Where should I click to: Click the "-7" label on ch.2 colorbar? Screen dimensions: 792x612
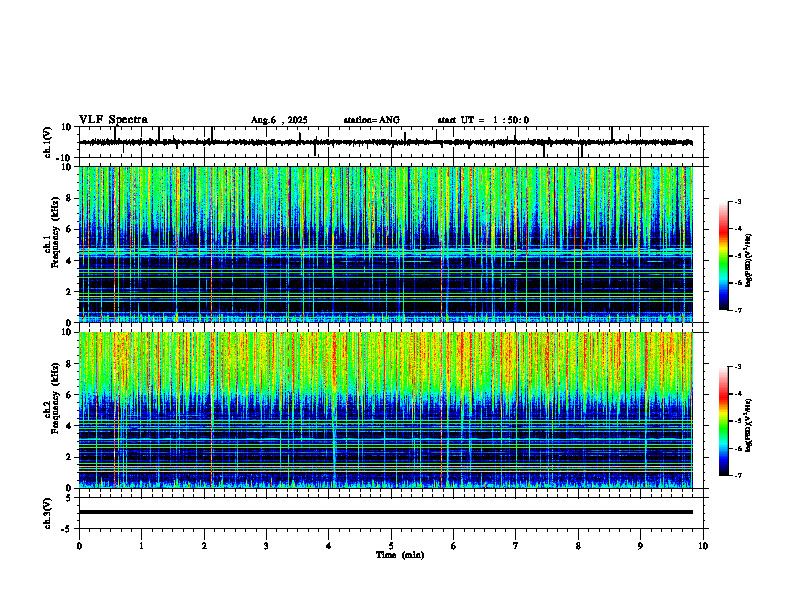[x=738, y=475]
